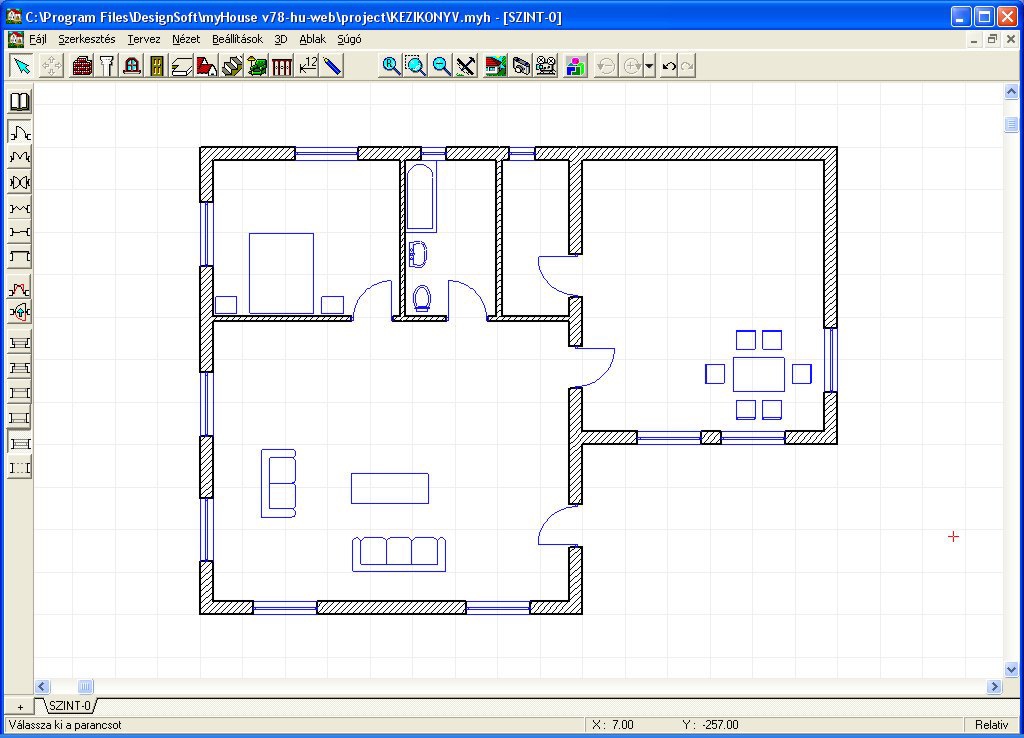
Task: Click the plus button to add level
Action: (x=20, y=707)
